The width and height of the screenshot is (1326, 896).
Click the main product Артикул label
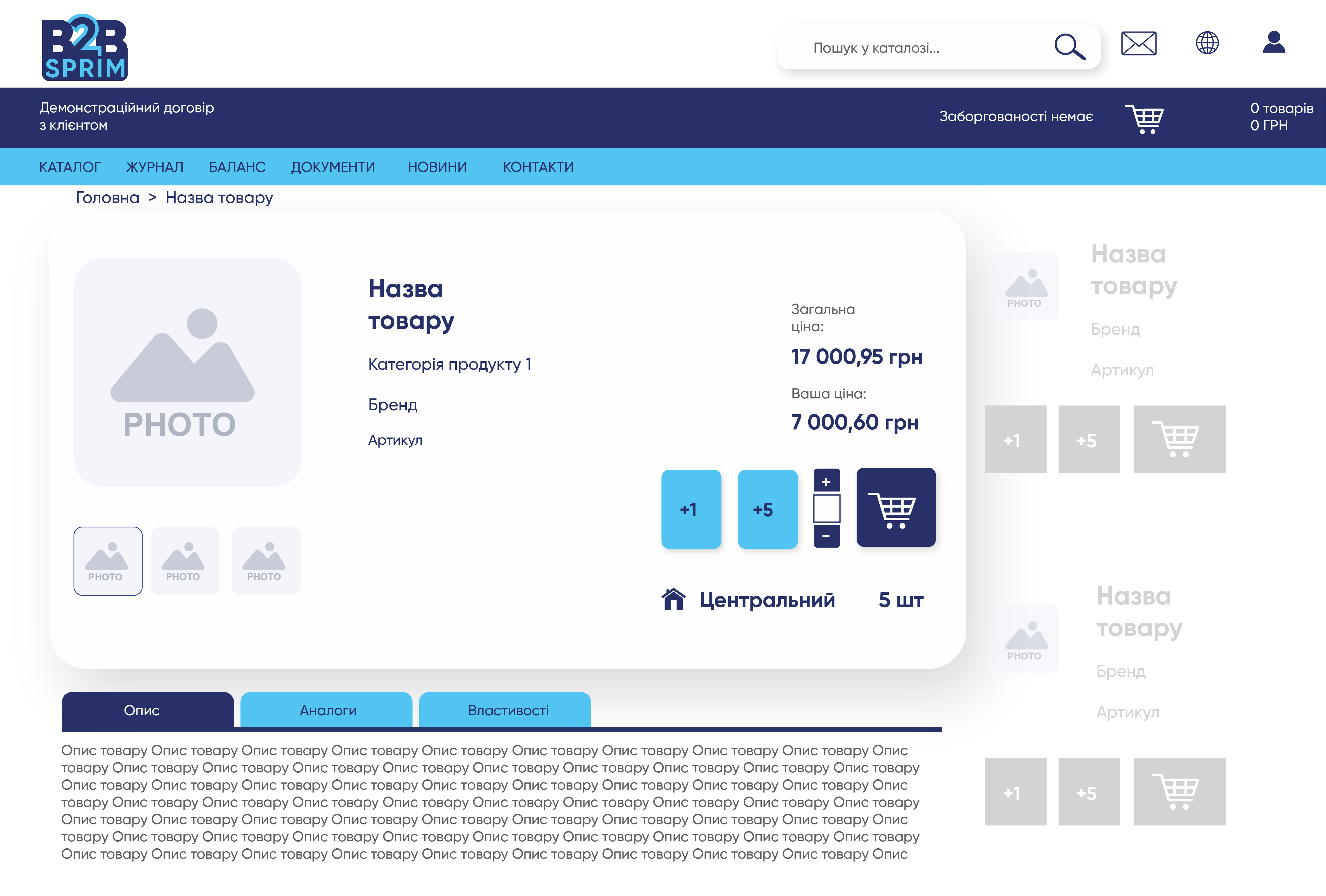[395, 440]
